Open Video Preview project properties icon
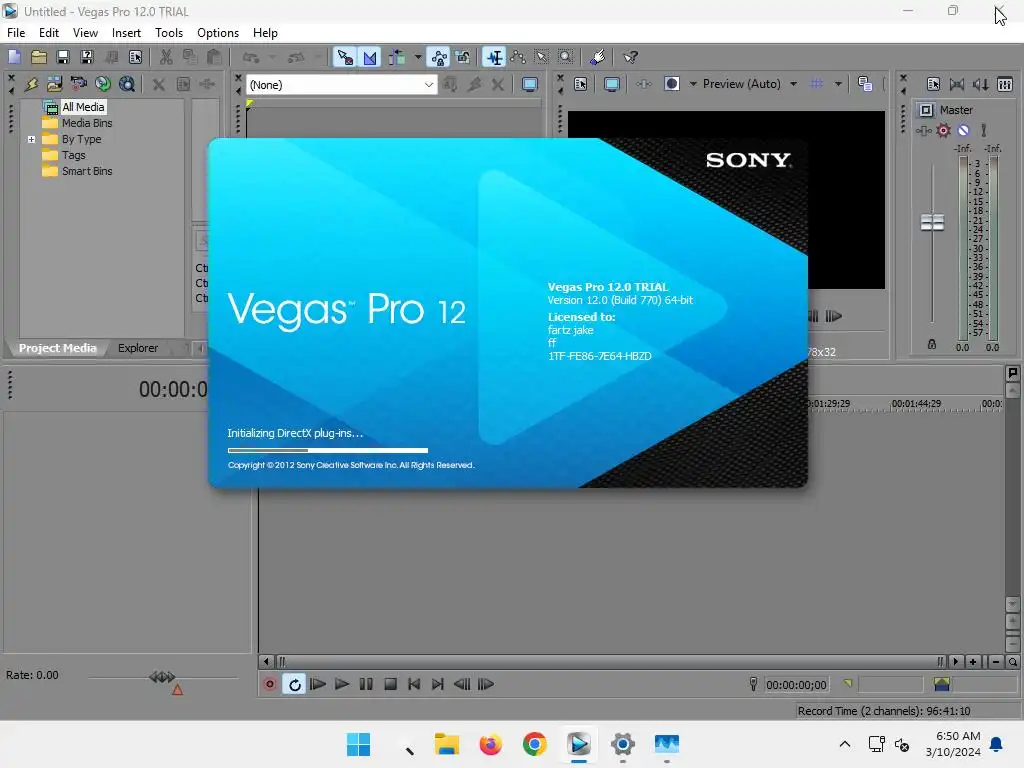Viewport: 1024px width, 768px height. (581, 84)
